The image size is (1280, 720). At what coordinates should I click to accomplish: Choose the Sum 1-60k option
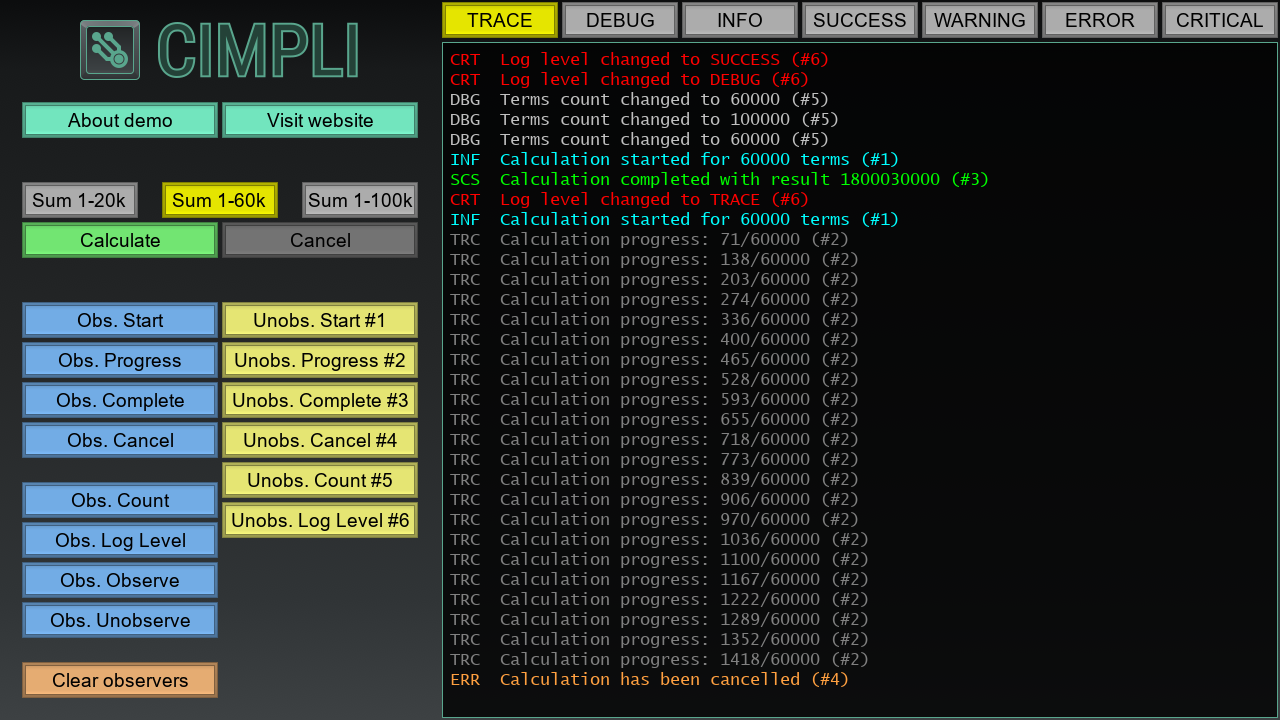tap(220, 200)
